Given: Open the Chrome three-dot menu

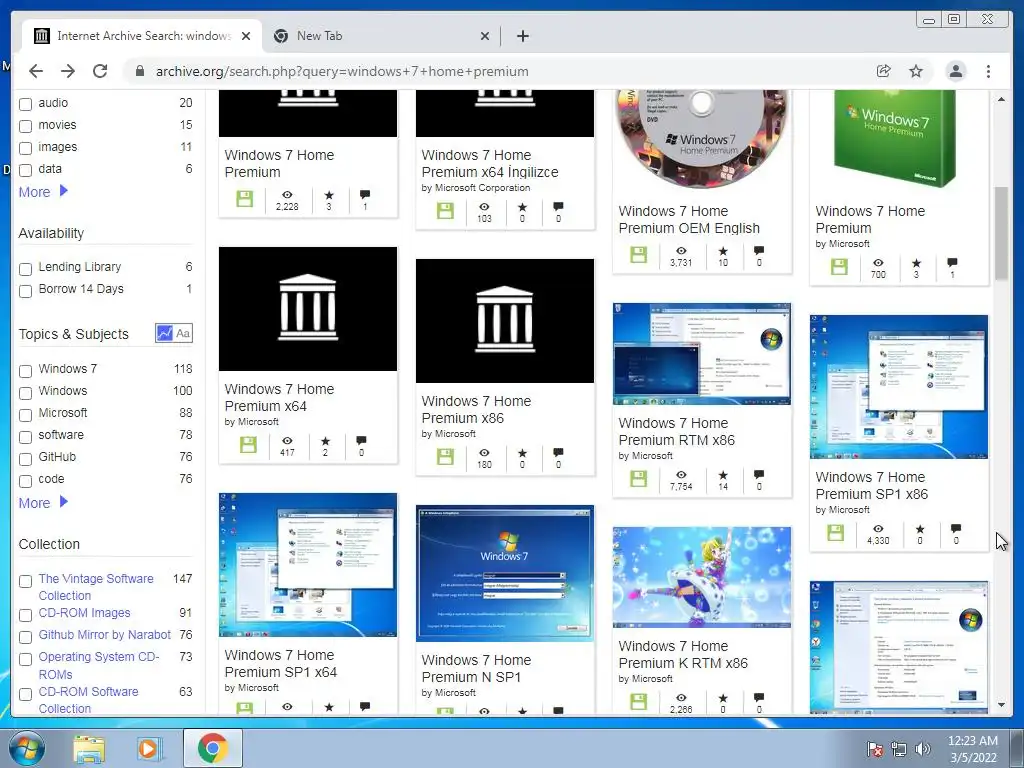Looking at the screenshot, I should (x=988, y=71).
